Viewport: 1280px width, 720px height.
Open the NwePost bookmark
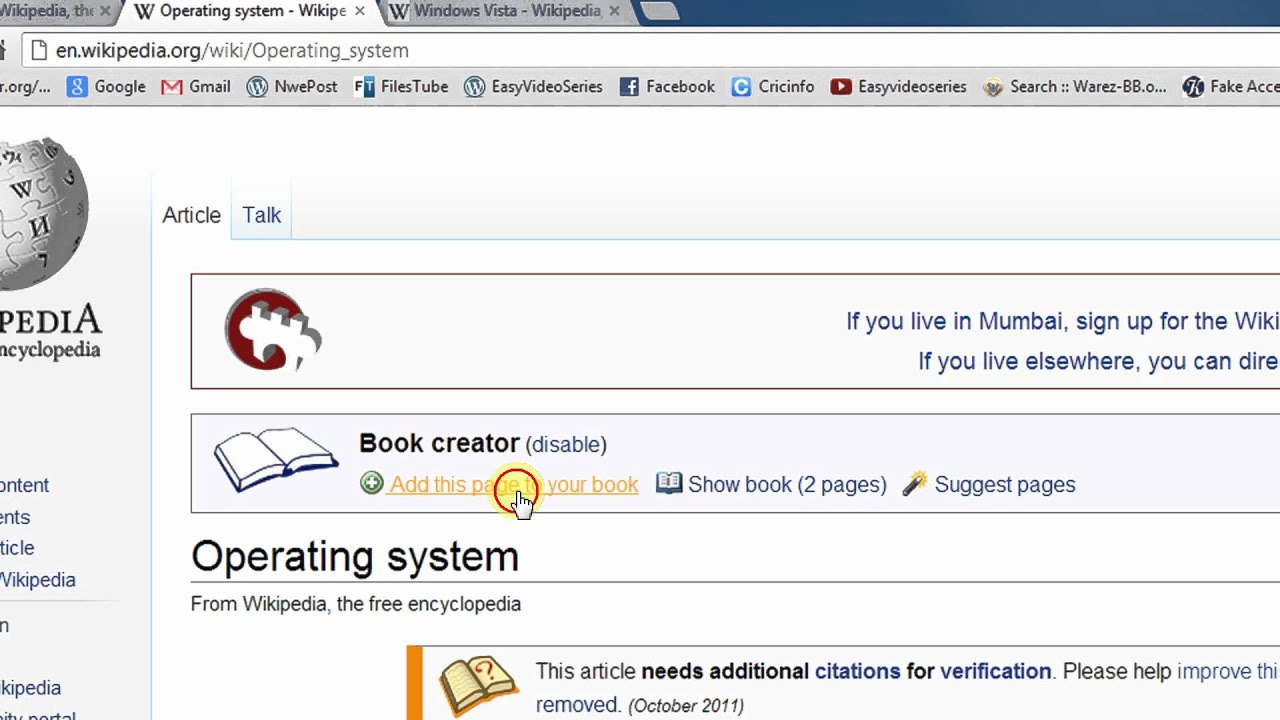(x=292, y=87)
